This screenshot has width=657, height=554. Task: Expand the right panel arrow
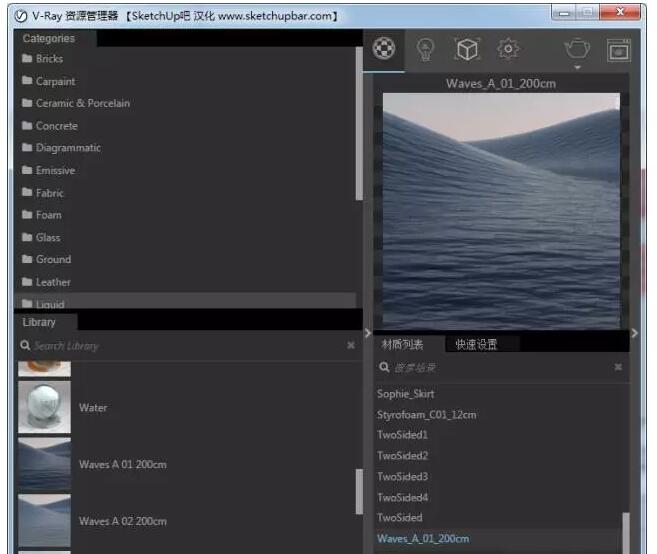[634, 333]
